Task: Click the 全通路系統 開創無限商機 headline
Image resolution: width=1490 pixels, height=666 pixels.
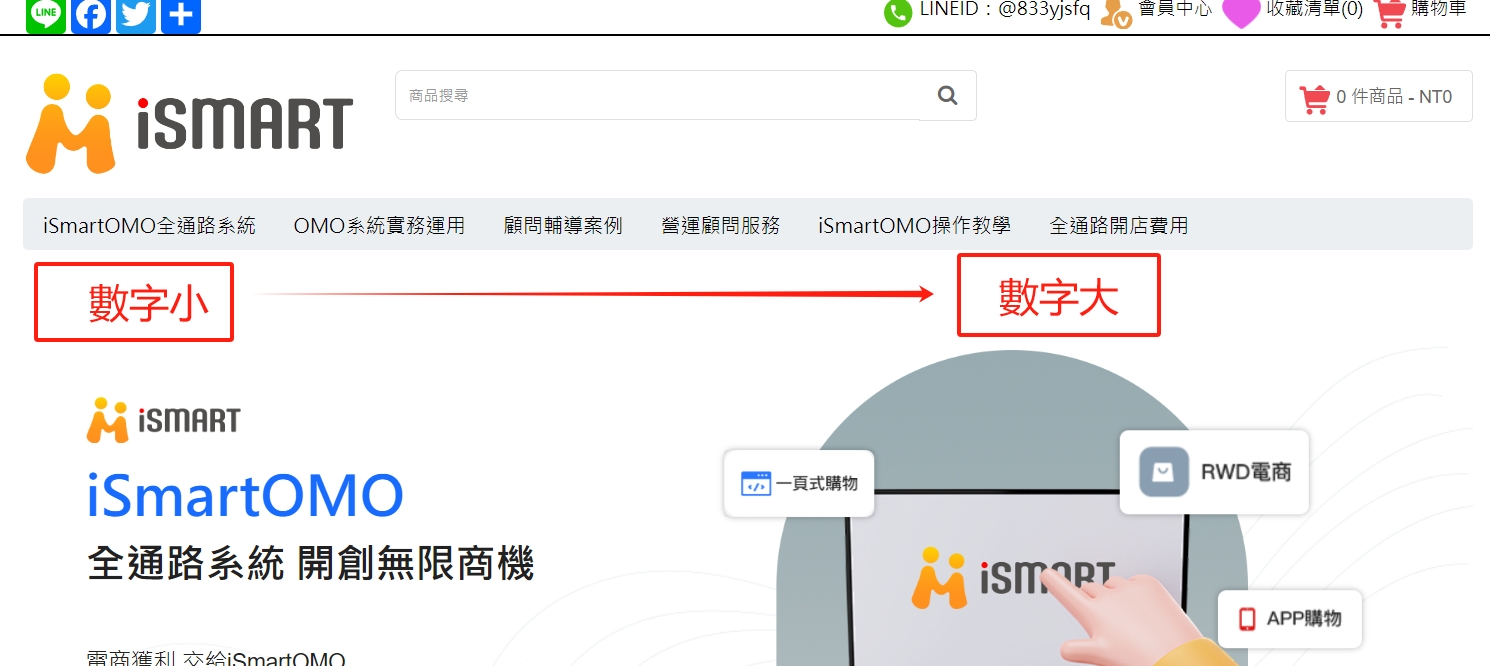Action: (311, 563)
